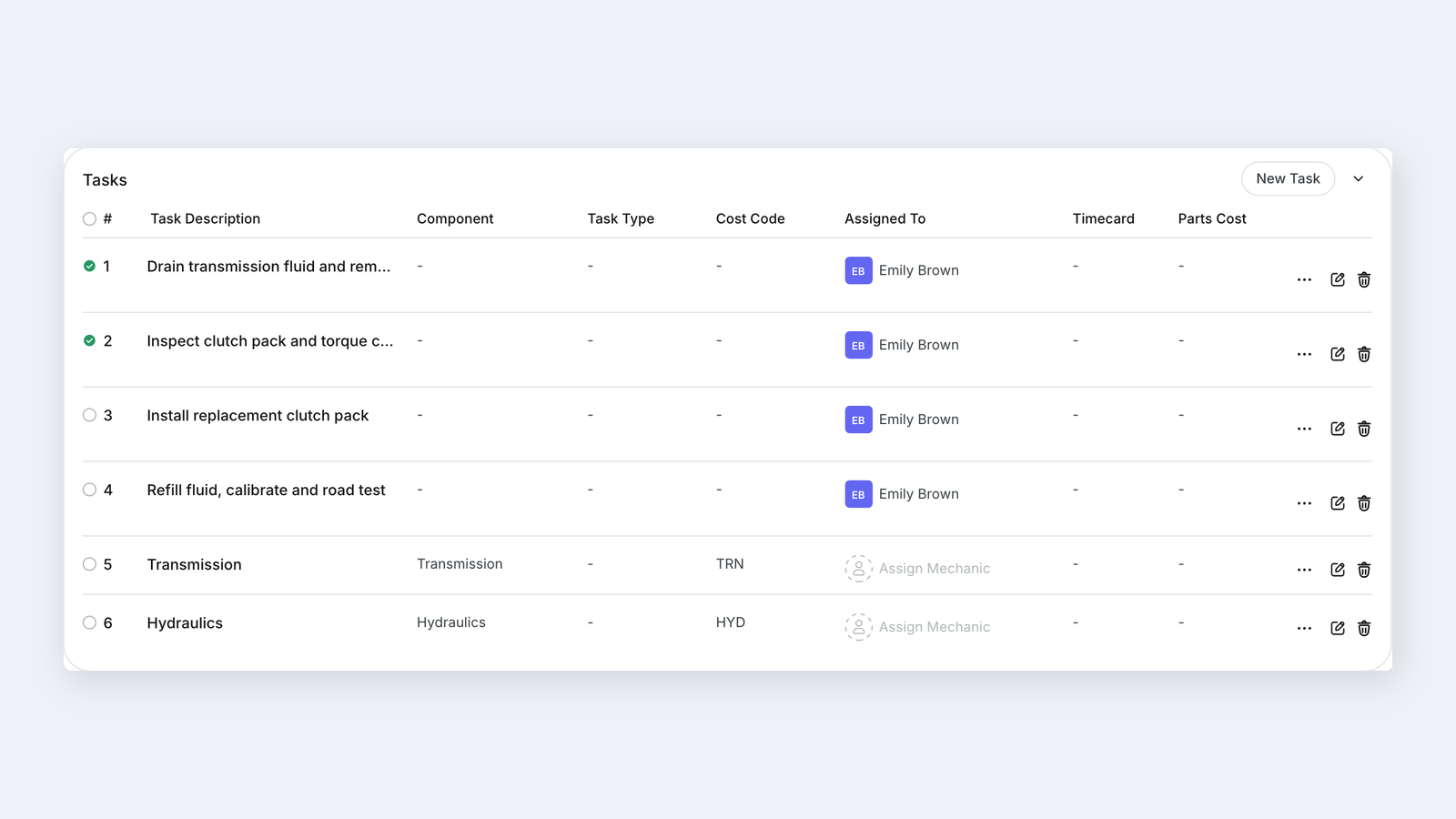This screenshot has height=819, width=1456.
Task: Click the Cost Code column header
Action: (x=751, y=218)
